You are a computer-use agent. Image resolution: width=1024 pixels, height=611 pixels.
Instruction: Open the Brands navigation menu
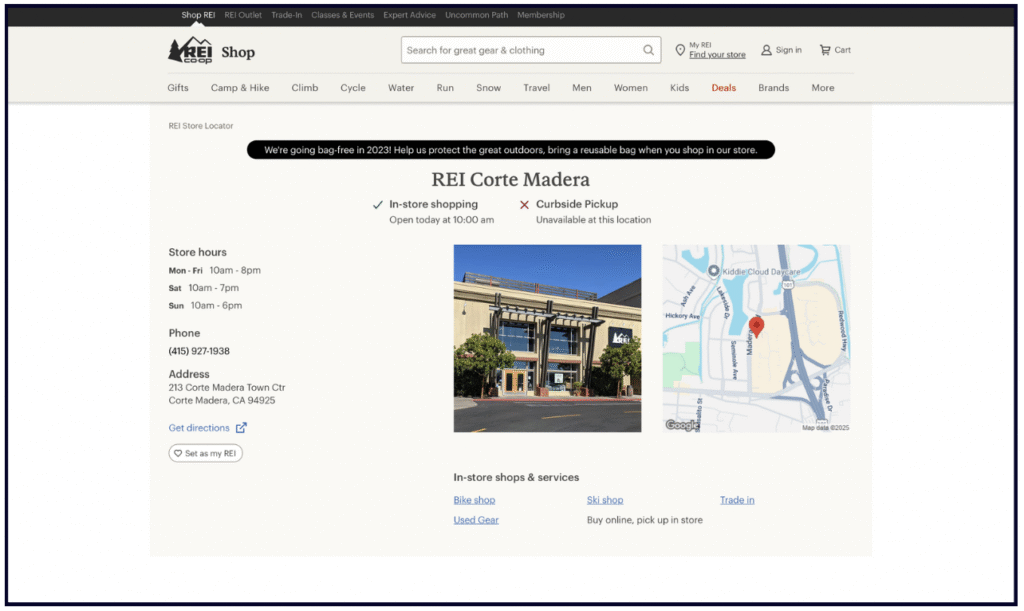773,88
